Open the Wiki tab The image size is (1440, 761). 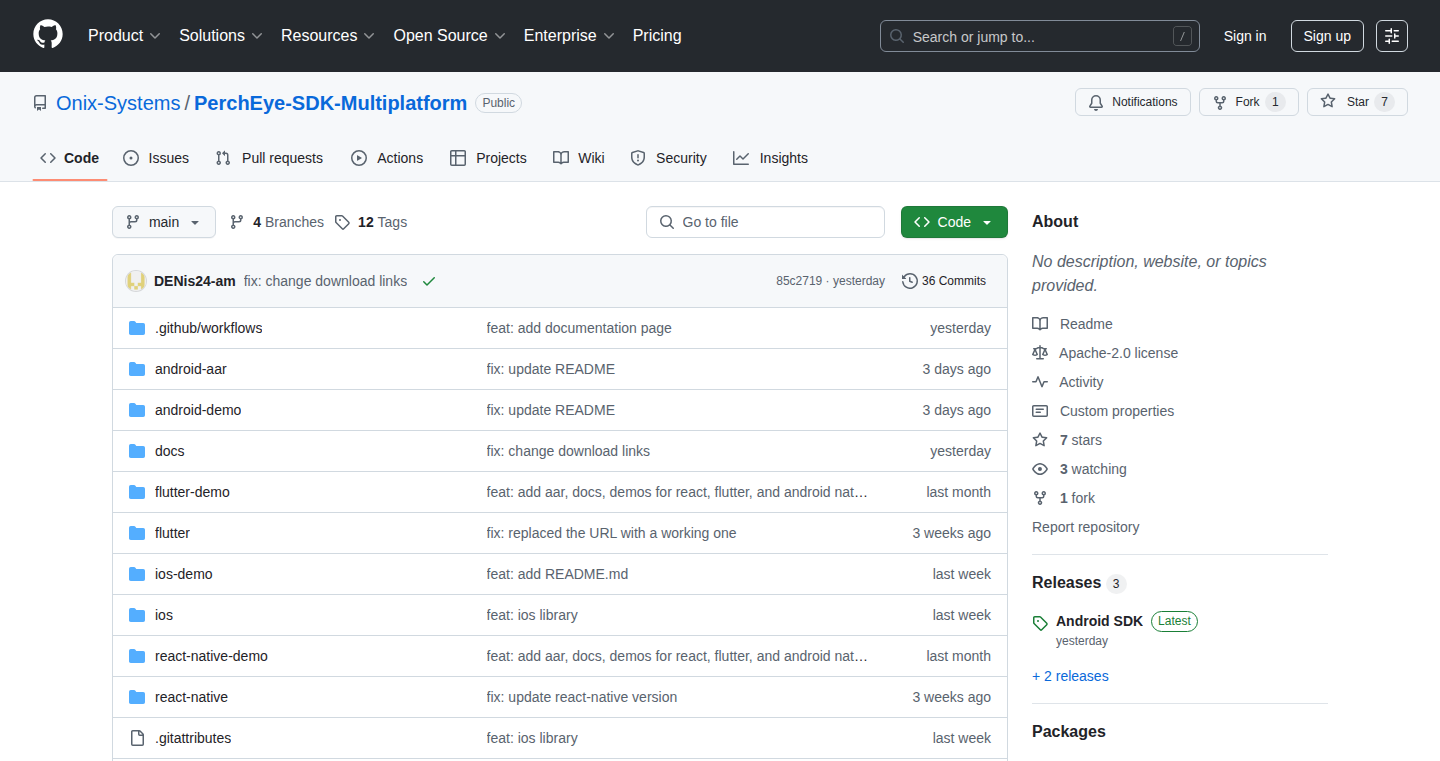tap(579, 158)
